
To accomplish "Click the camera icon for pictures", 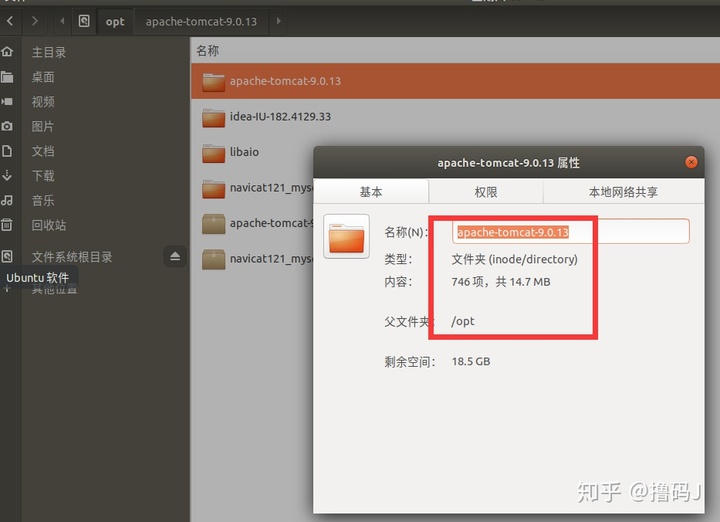I will (x=7, y=126).
